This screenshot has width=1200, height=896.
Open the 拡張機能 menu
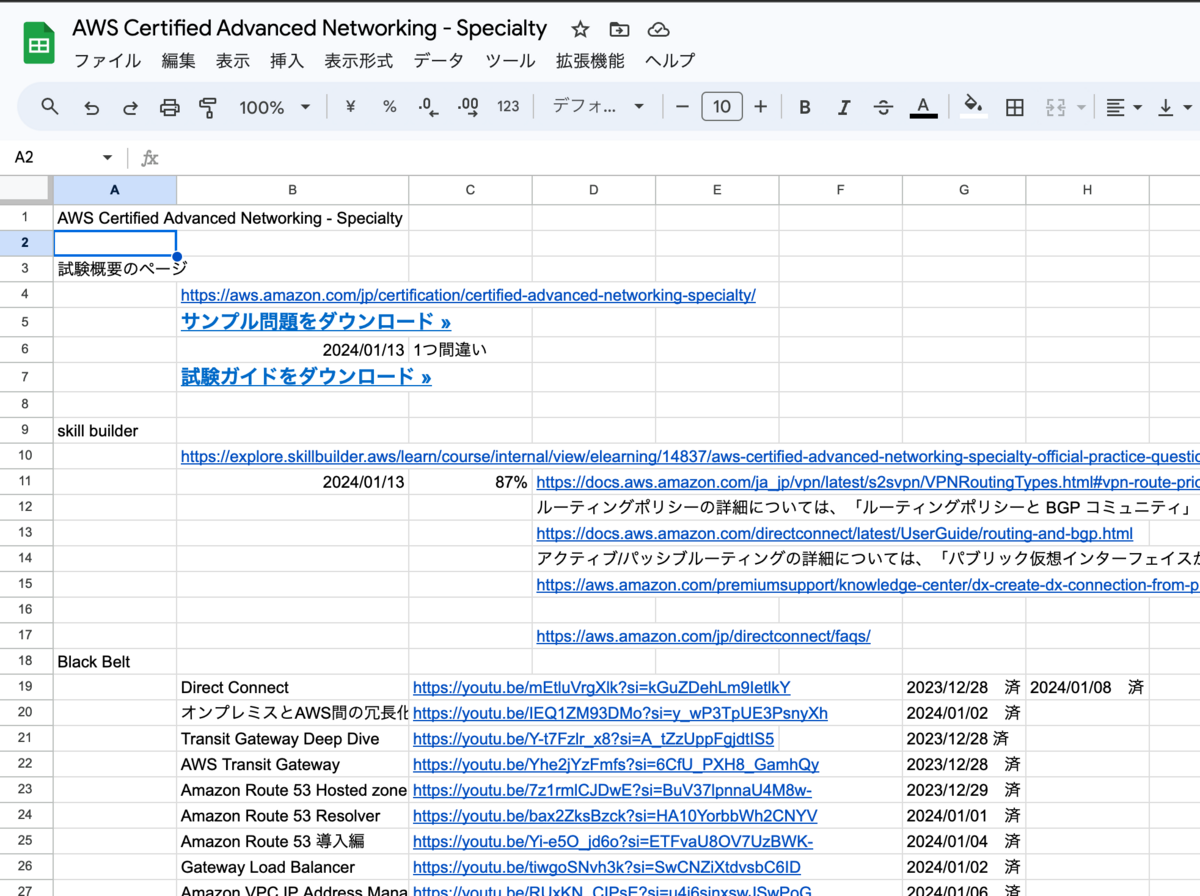point(590,61)
